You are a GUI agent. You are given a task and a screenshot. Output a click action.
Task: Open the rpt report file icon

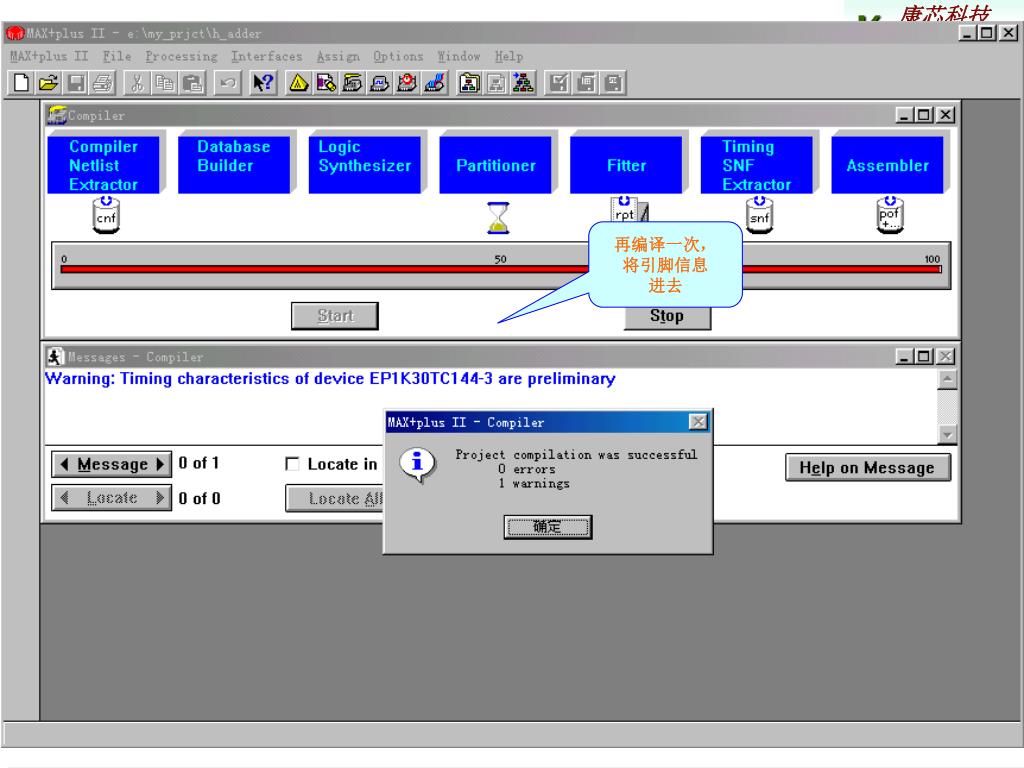(628, 210)
